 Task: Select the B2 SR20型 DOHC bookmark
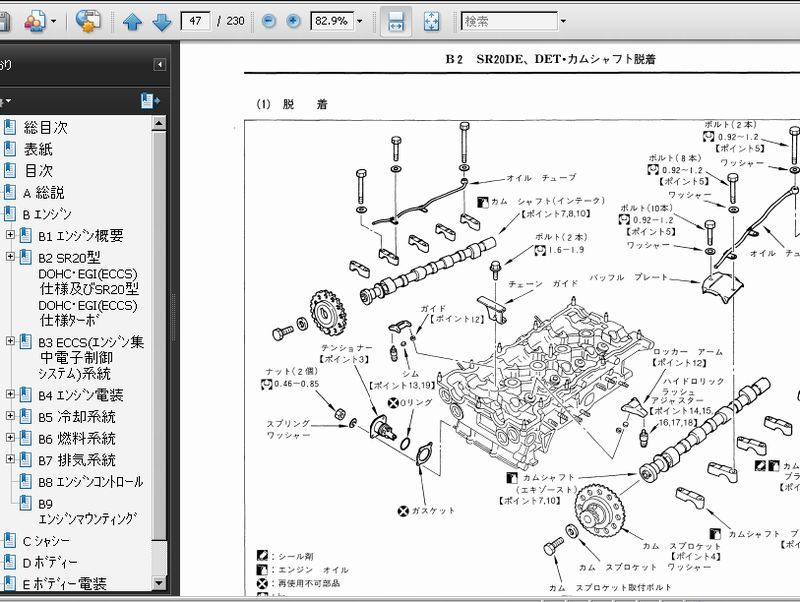click(88, 289)
